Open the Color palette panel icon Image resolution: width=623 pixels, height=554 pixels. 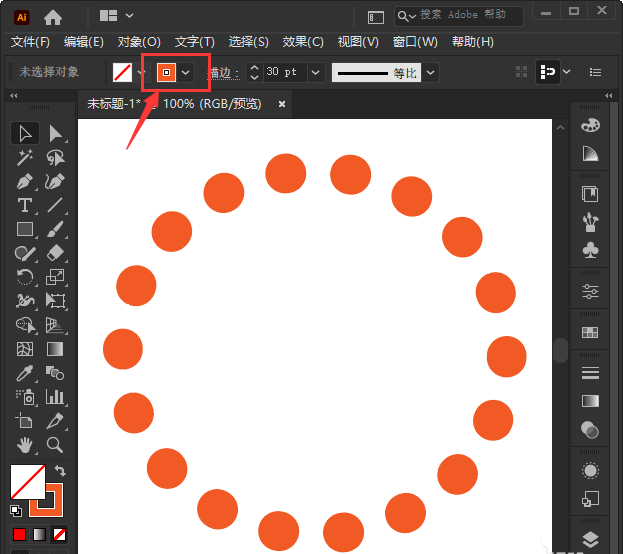[x=590, y=125]
